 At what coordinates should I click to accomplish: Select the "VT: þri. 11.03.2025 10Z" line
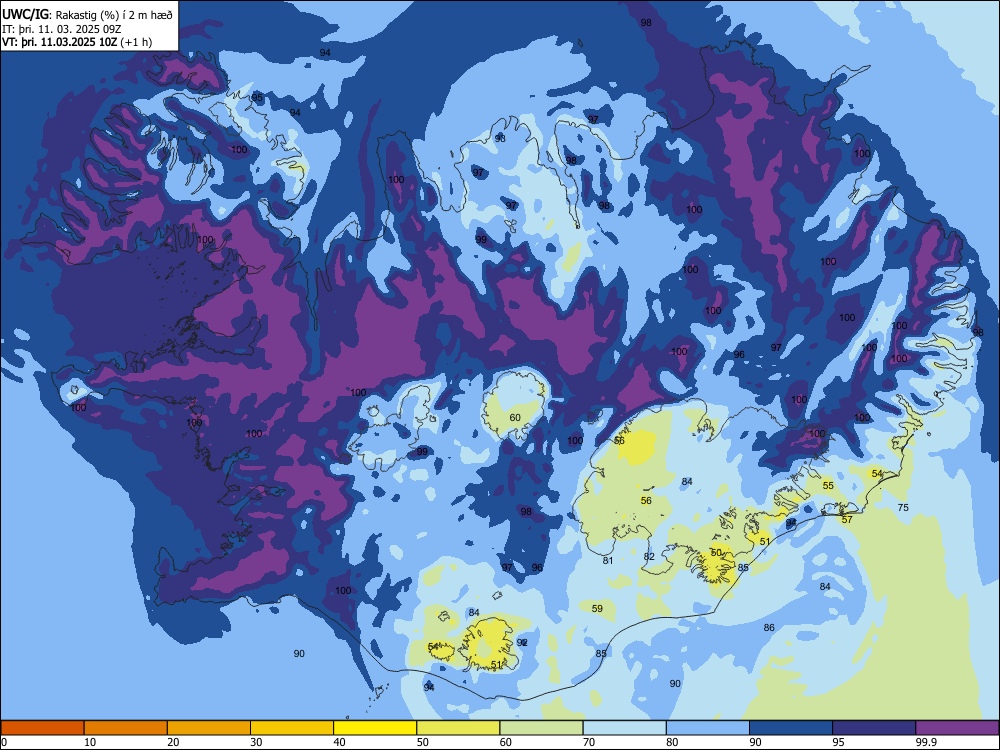60,42
